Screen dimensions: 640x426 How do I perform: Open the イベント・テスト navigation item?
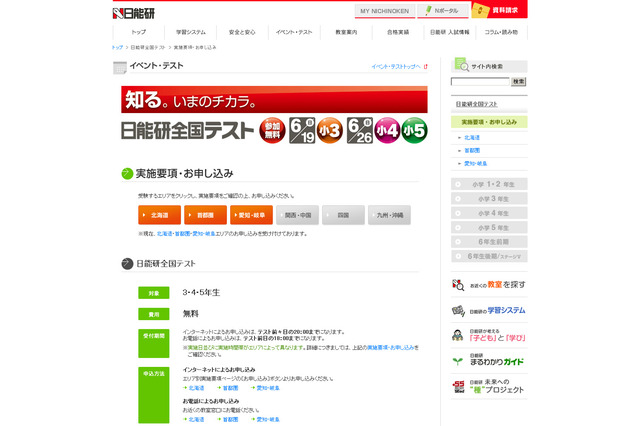tap(294, 32)
